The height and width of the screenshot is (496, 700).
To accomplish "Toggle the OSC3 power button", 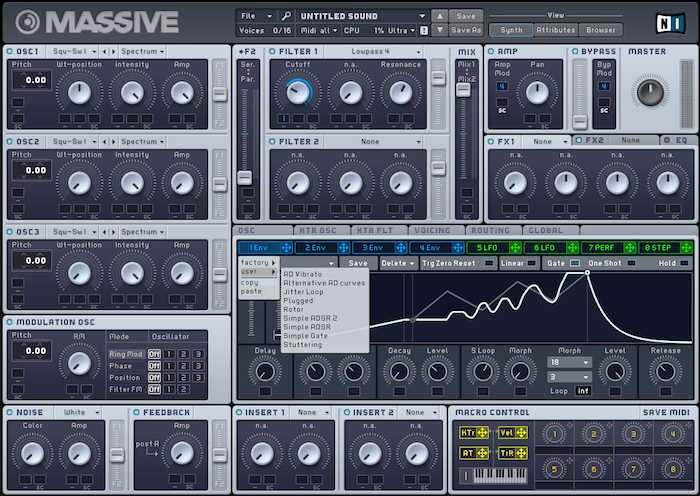I will tap(9, 232).
